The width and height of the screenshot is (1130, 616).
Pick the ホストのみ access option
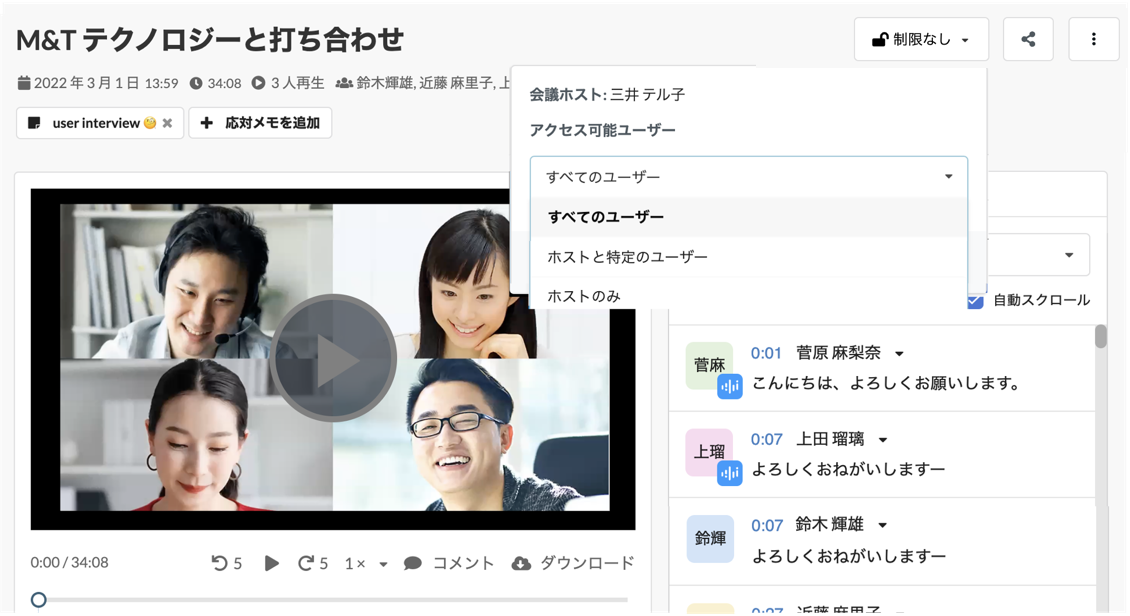584,295
